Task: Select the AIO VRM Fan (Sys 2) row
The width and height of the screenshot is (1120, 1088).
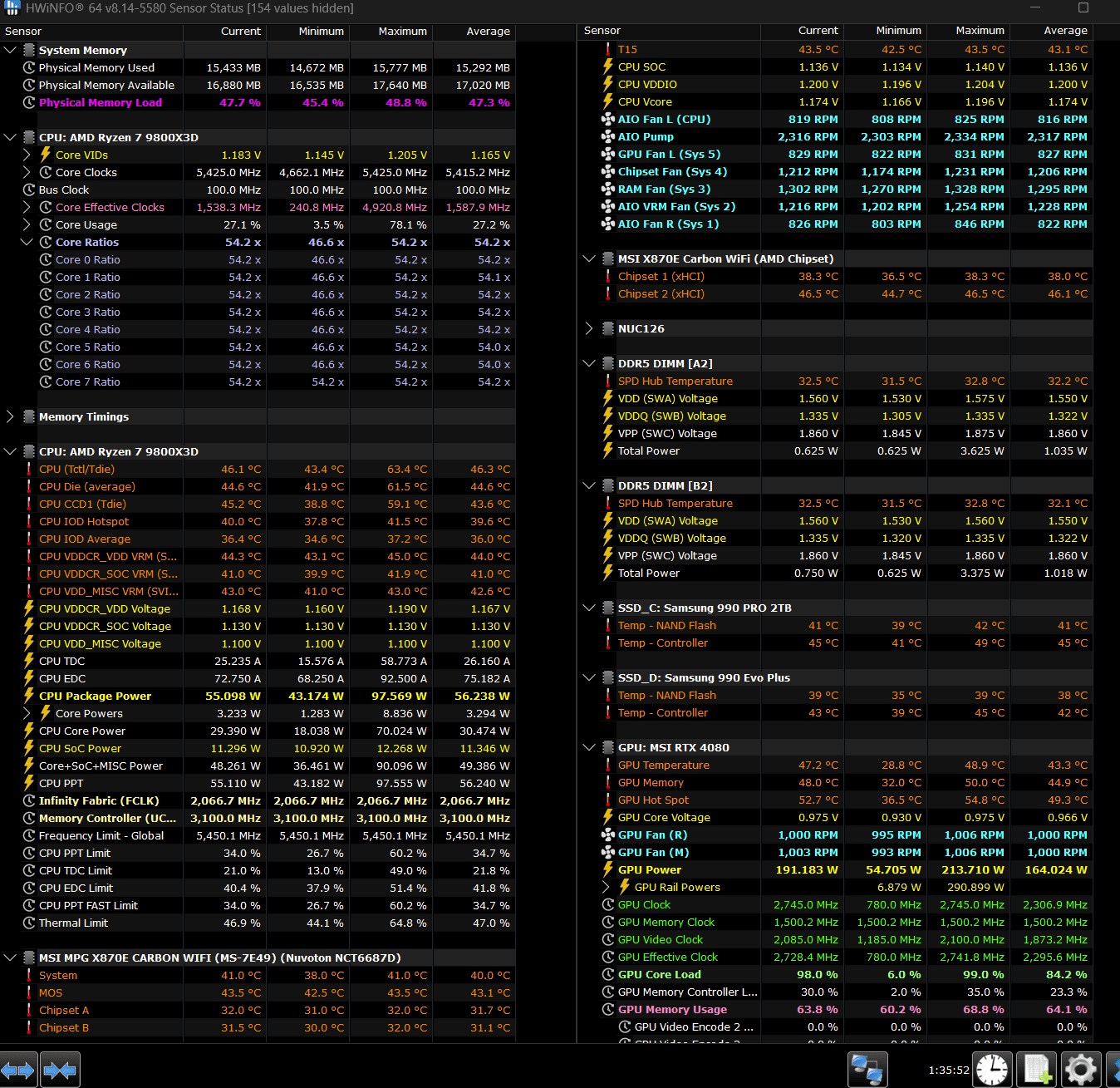Action: coord(836,206)
